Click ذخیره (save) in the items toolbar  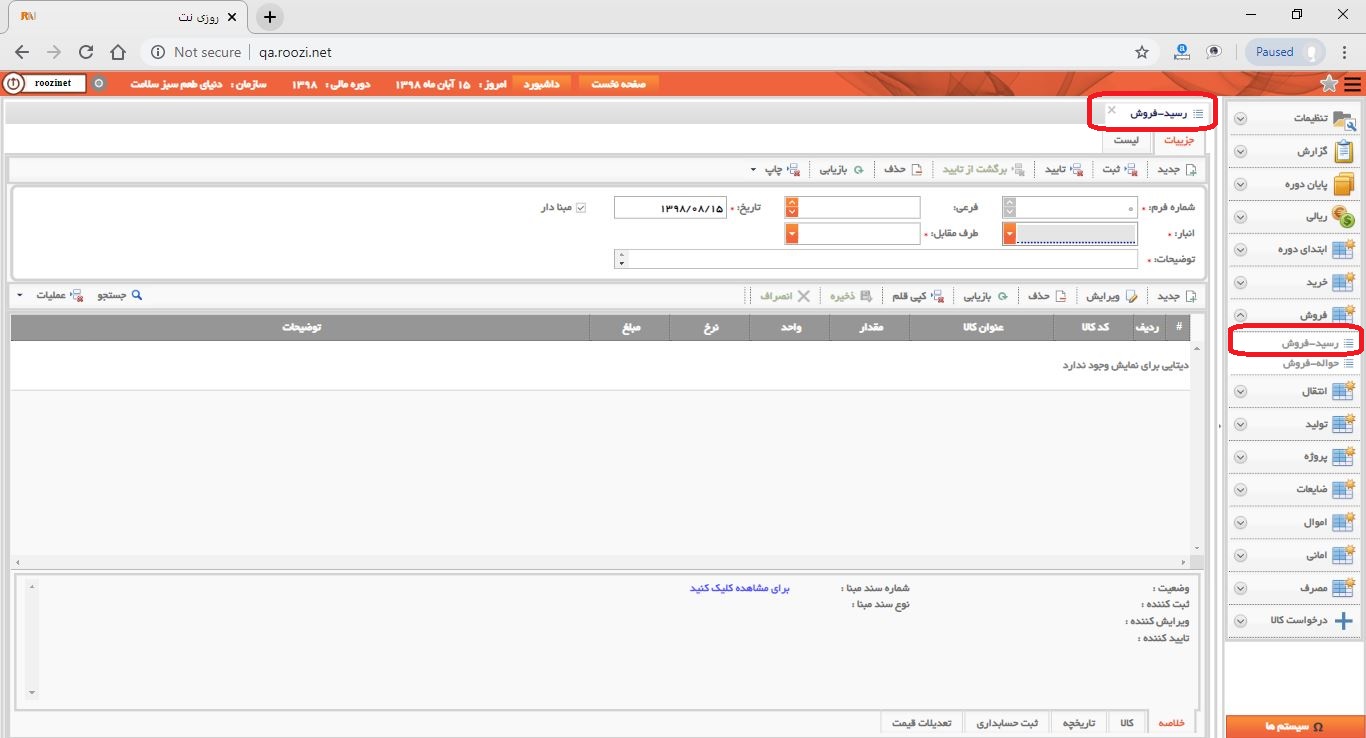coord(850,296)
